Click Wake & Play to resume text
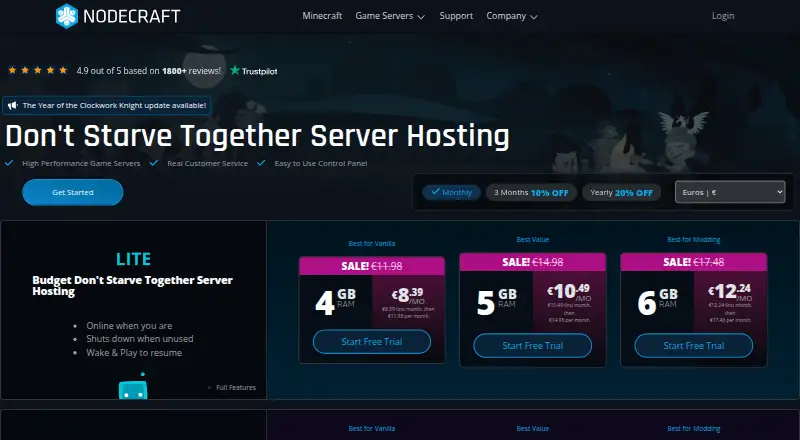Image resolution: width=800 pixels, height=440 pixels. point(134,353)
